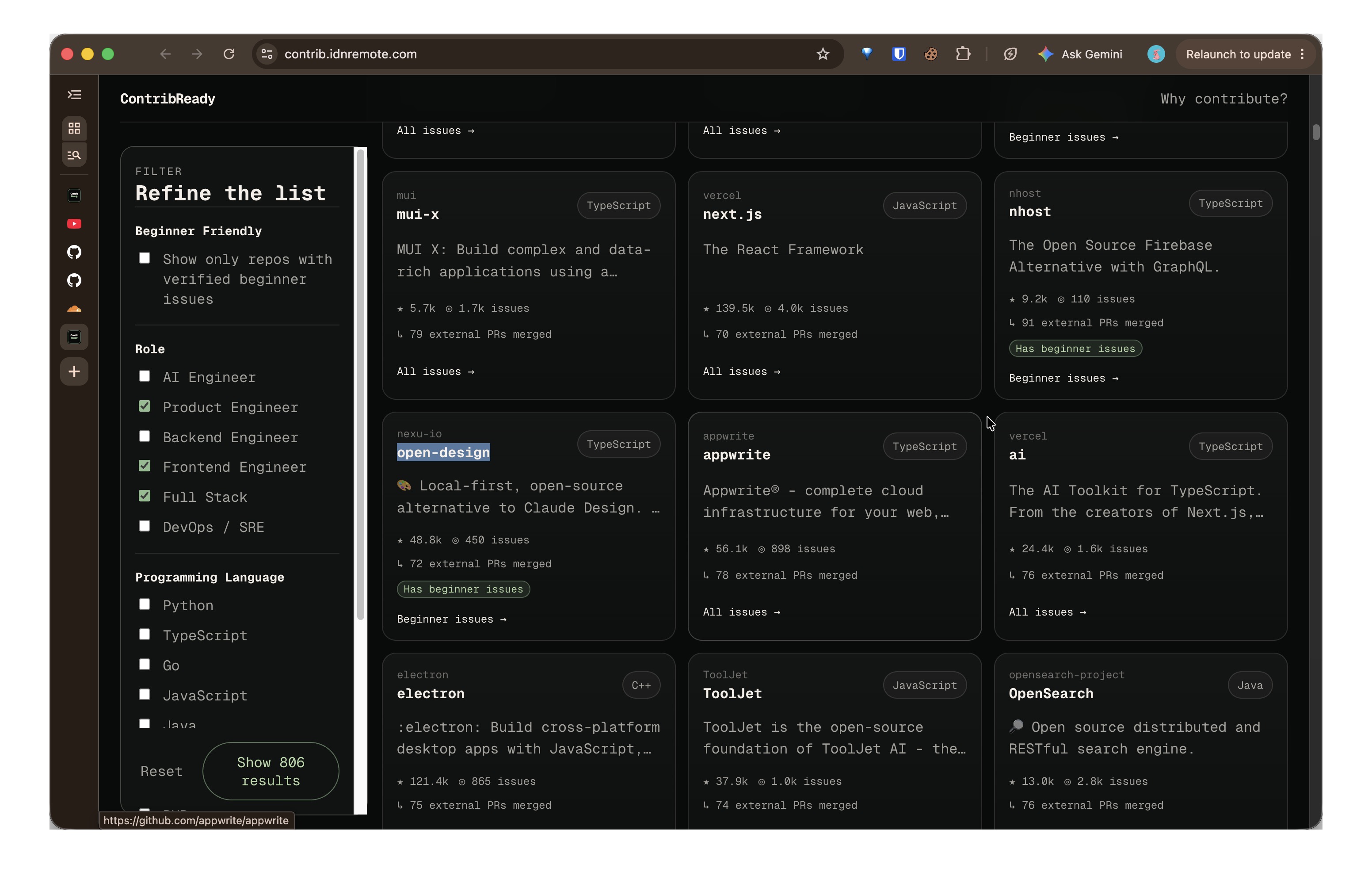The height and width of the screenshot is (895, 1372).
Task: Open All issues link on next.js card
Action: coord(741,371)
